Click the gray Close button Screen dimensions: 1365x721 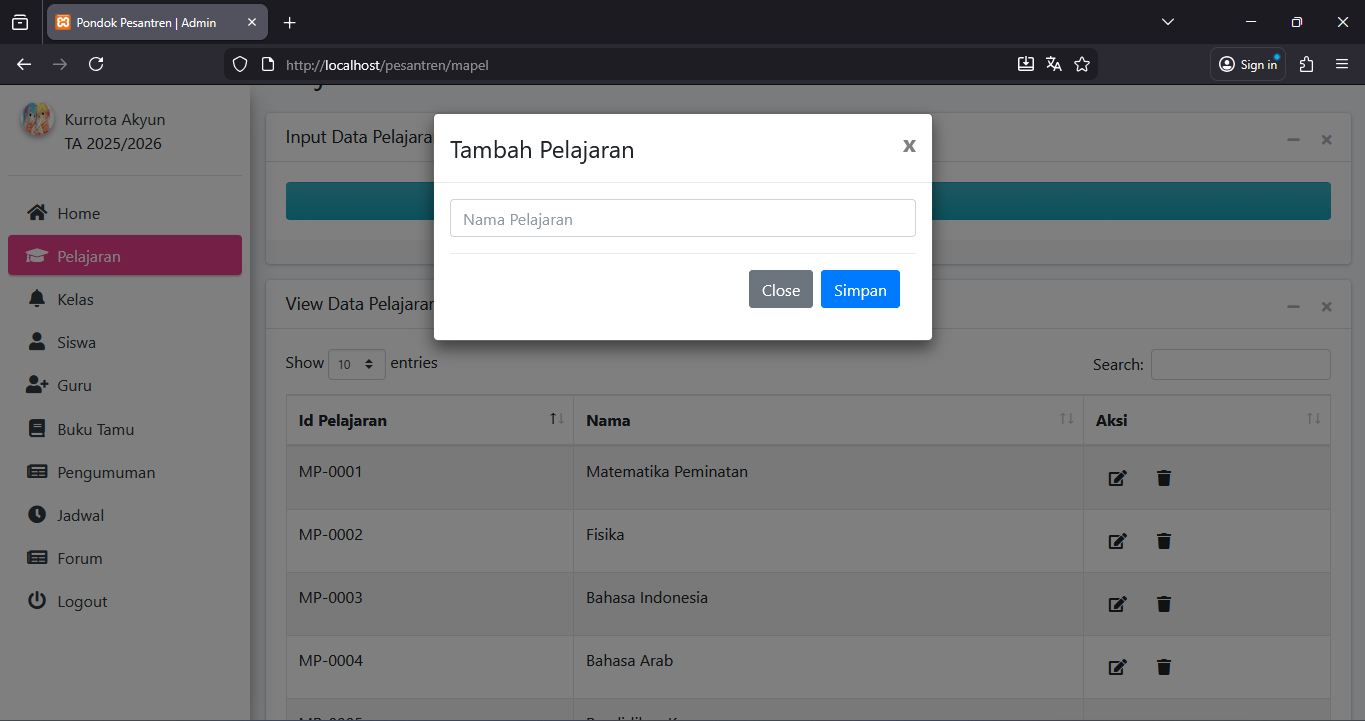click(x=780, y=290)
